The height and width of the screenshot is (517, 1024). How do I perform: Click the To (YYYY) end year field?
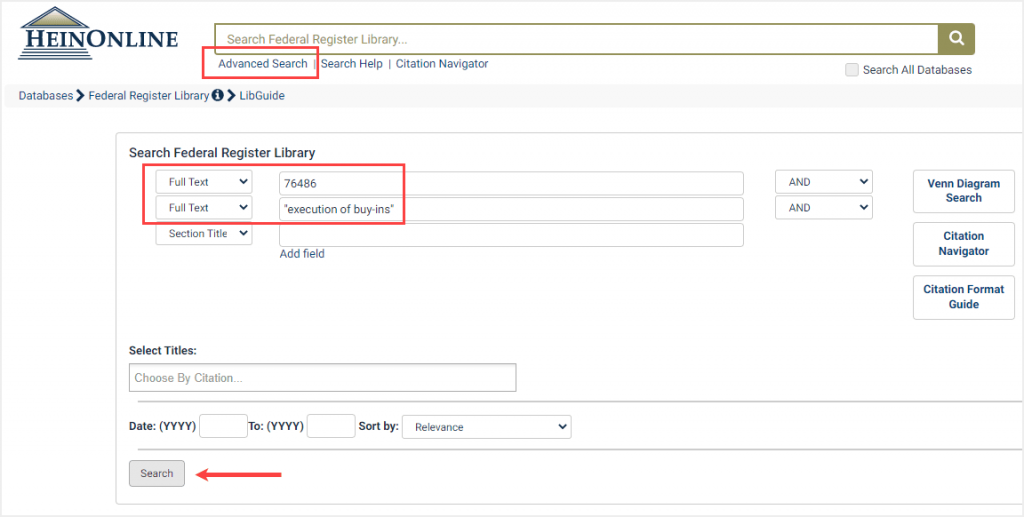331,426
